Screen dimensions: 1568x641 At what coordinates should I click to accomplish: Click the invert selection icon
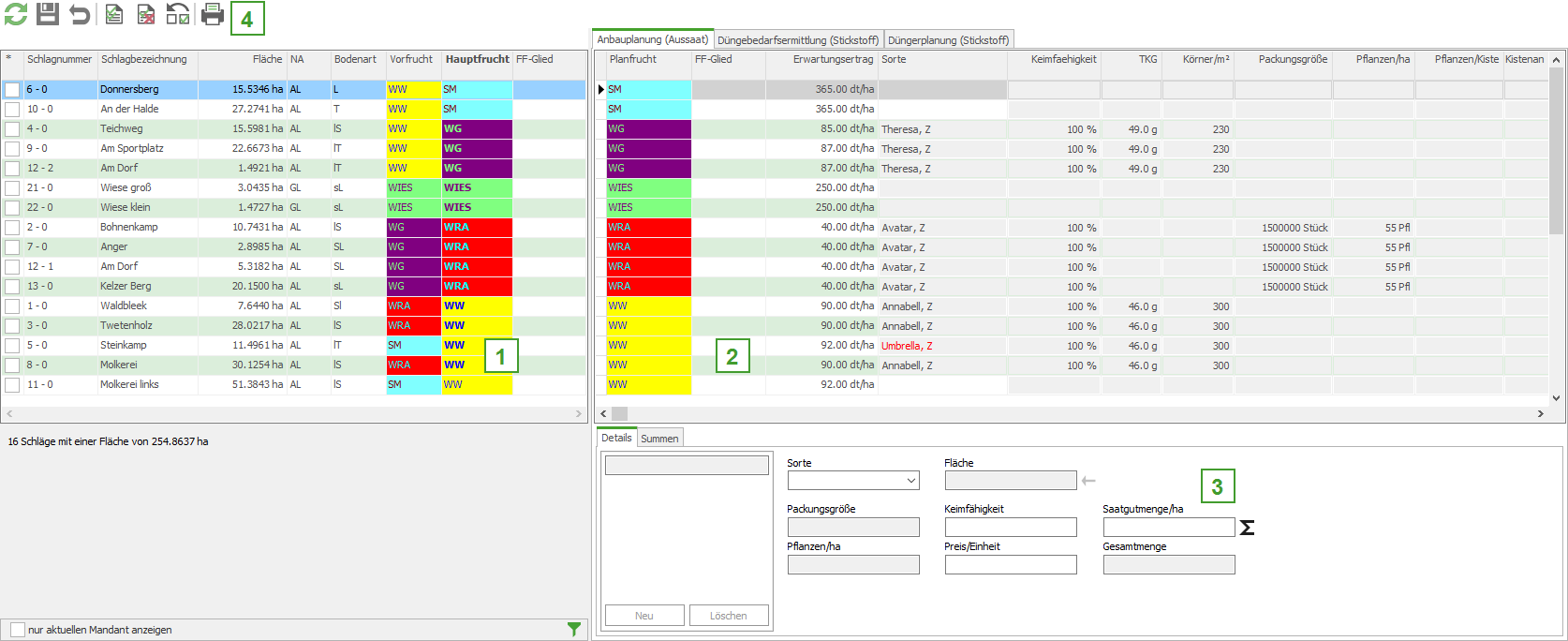pos(178,14)
